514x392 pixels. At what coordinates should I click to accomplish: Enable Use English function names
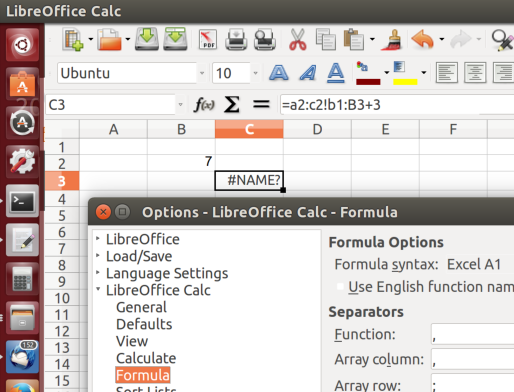tap(340, 287)
